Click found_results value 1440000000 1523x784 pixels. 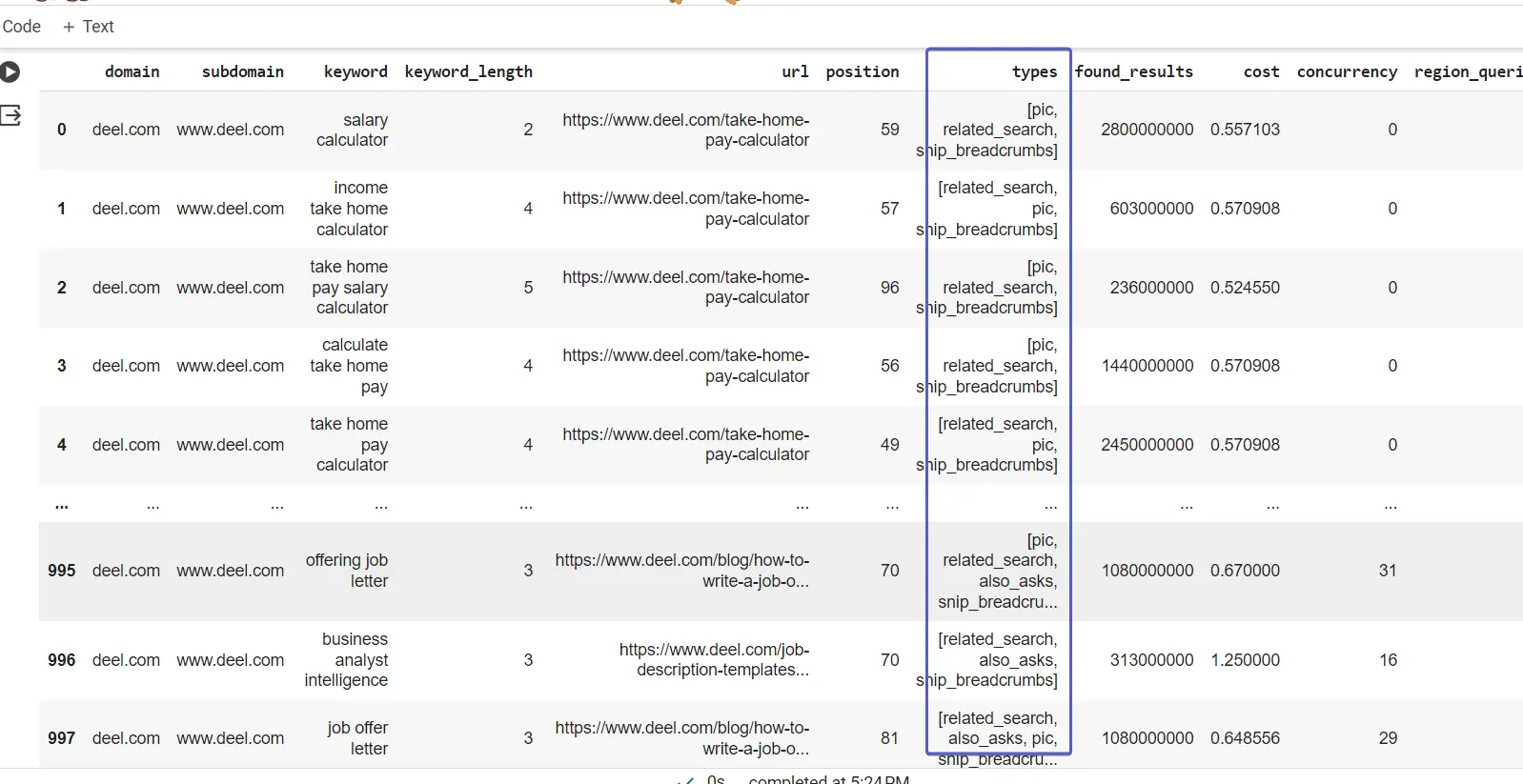click(1147, 366)
